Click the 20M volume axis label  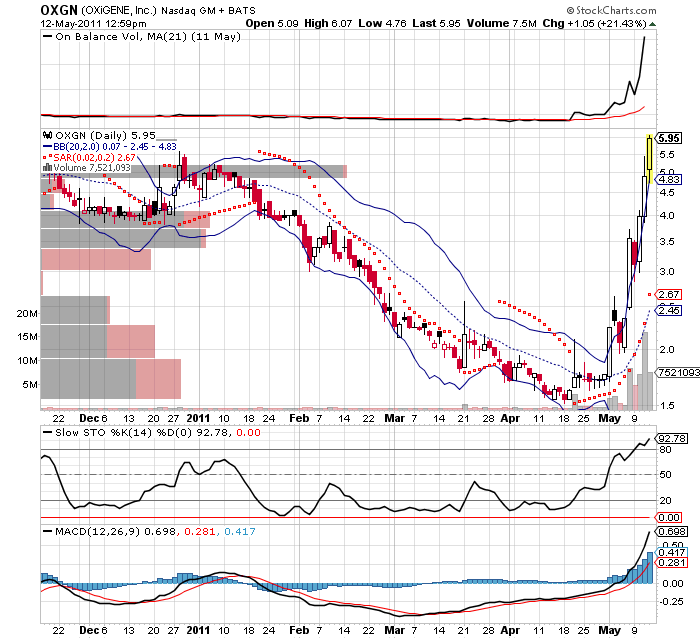27,313
